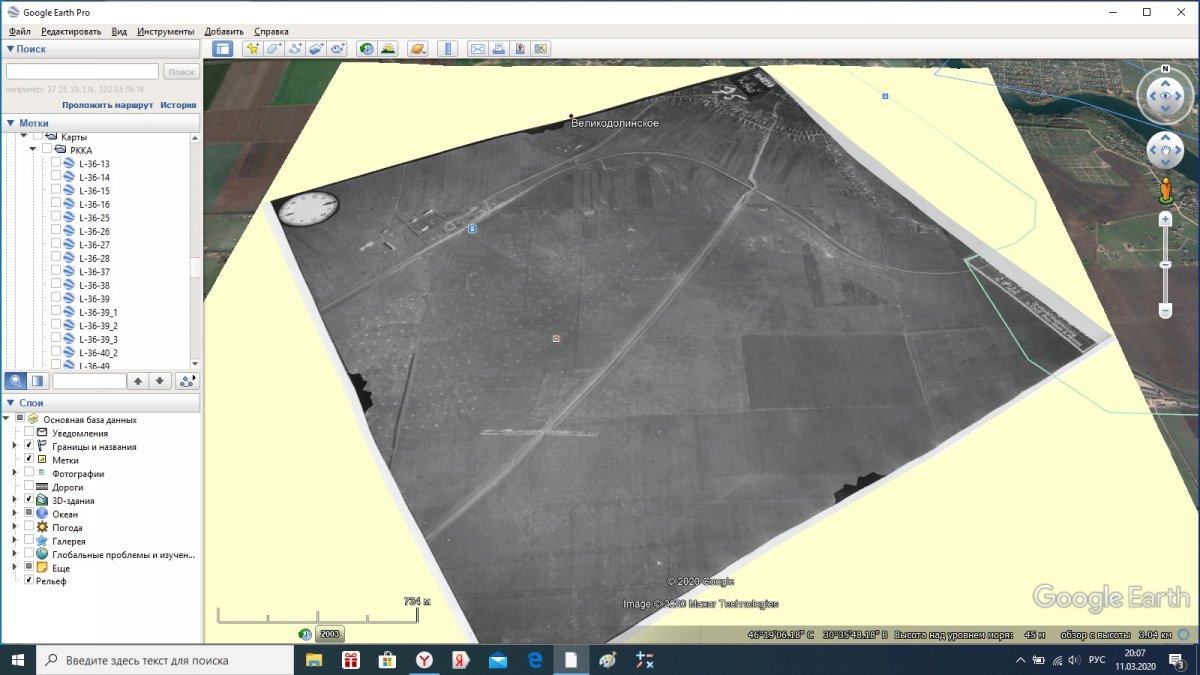Enable the Дороги layer checkbox
1200x675 pixels.
pyautogui.click(x=29, y=487)
